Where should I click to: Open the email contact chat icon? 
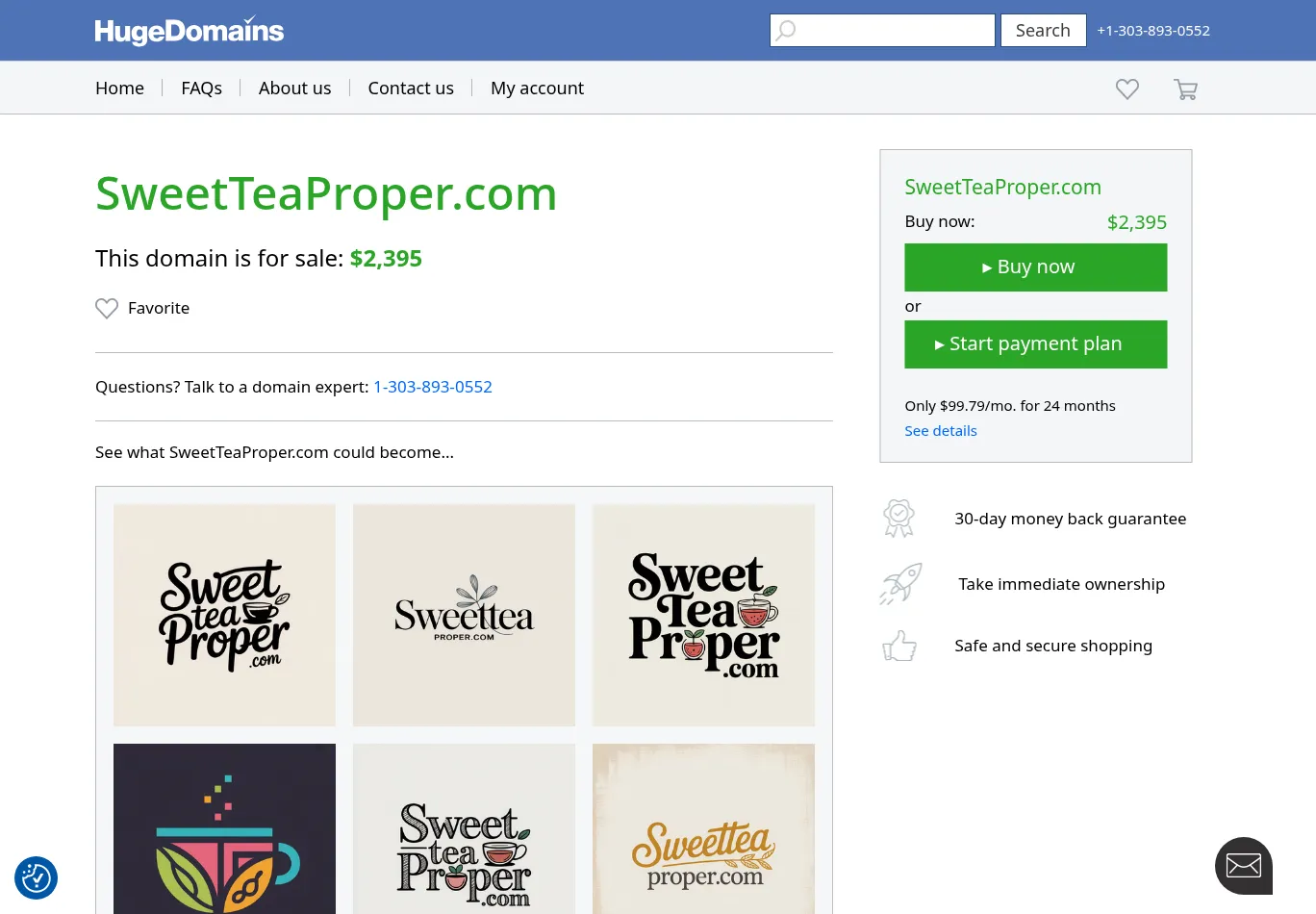[x=1243, y=866]
